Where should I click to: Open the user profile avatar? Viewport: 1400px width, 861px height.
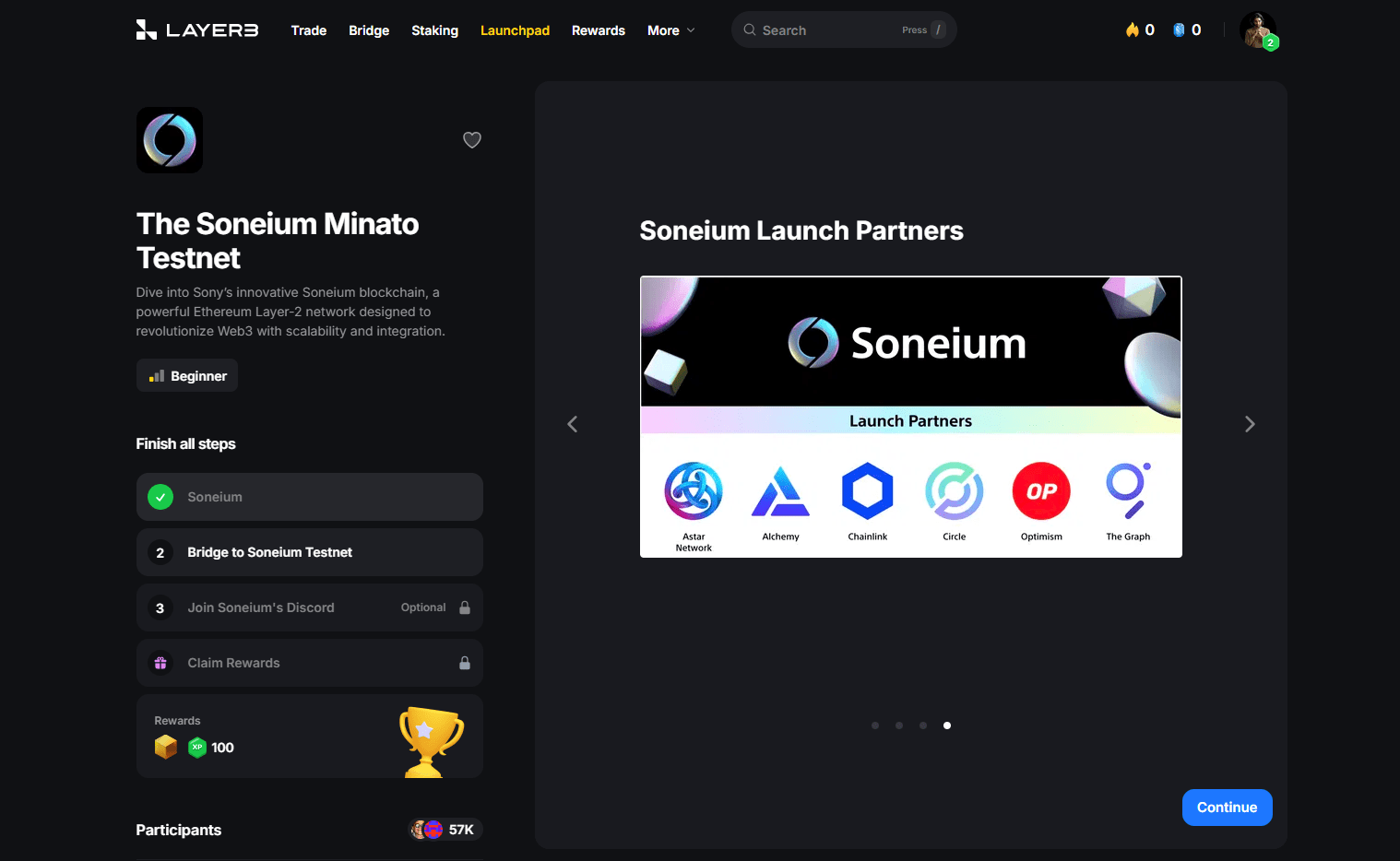point(1258,29)
